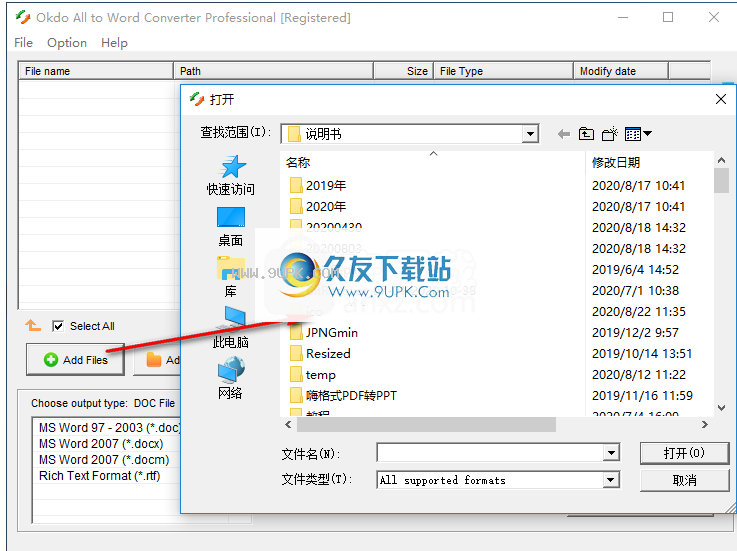Expand the 文件名 dropdown arrow

[x=611, y=453]
